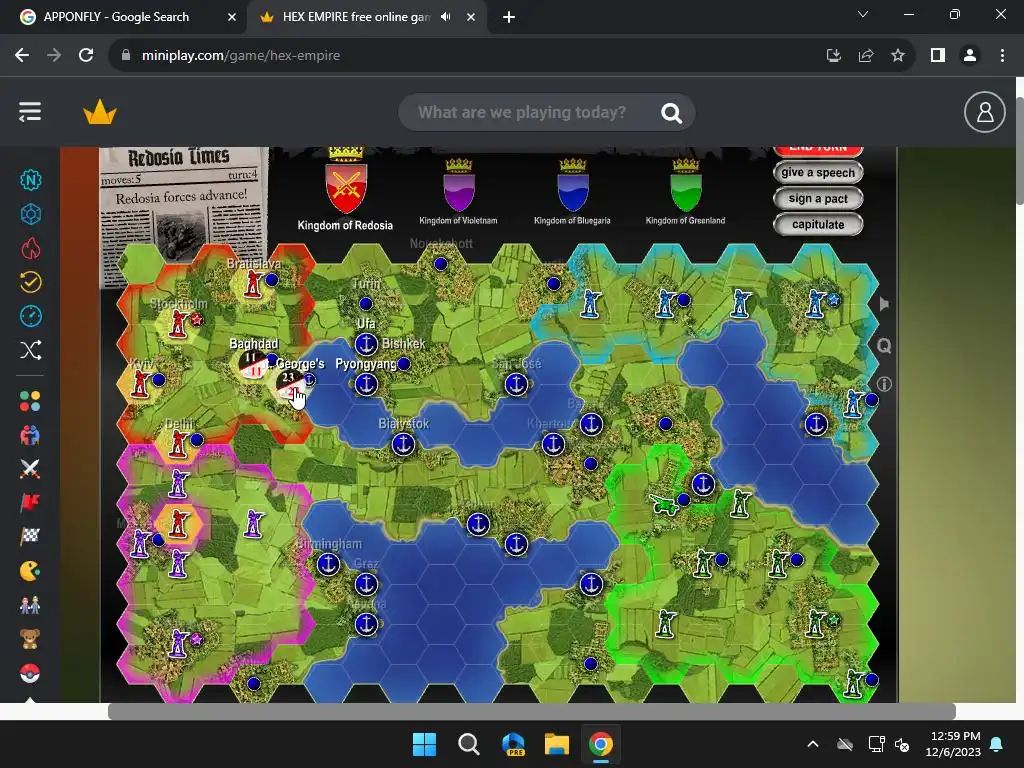Open the tab search dropdown chevron
The width and height of the screenshot is (1024, 768).
pyautogui.click(x=863, y=14)
